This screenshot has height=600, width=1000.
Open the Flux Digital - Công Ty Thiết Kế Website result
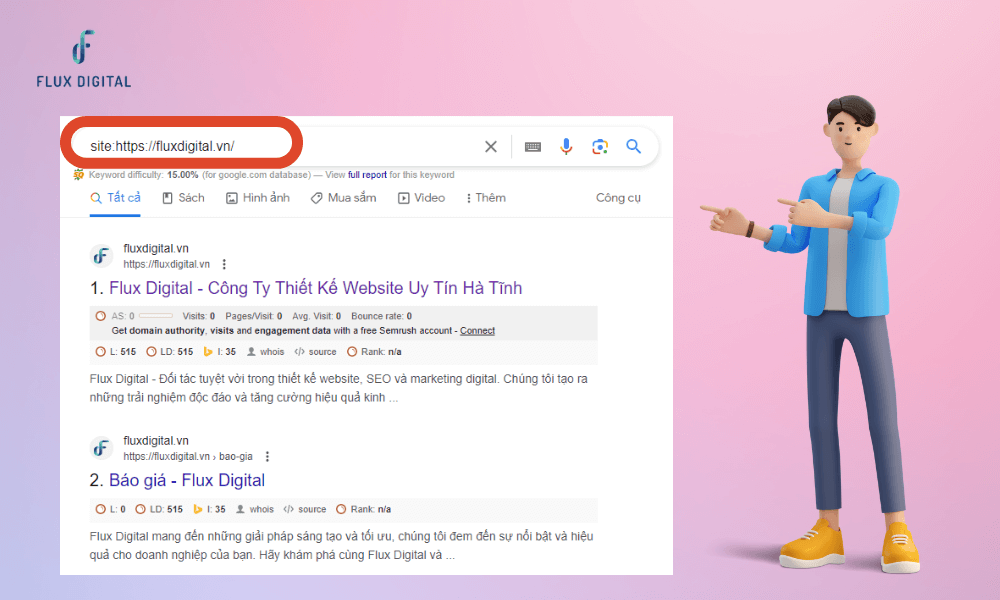coord(316,288)
